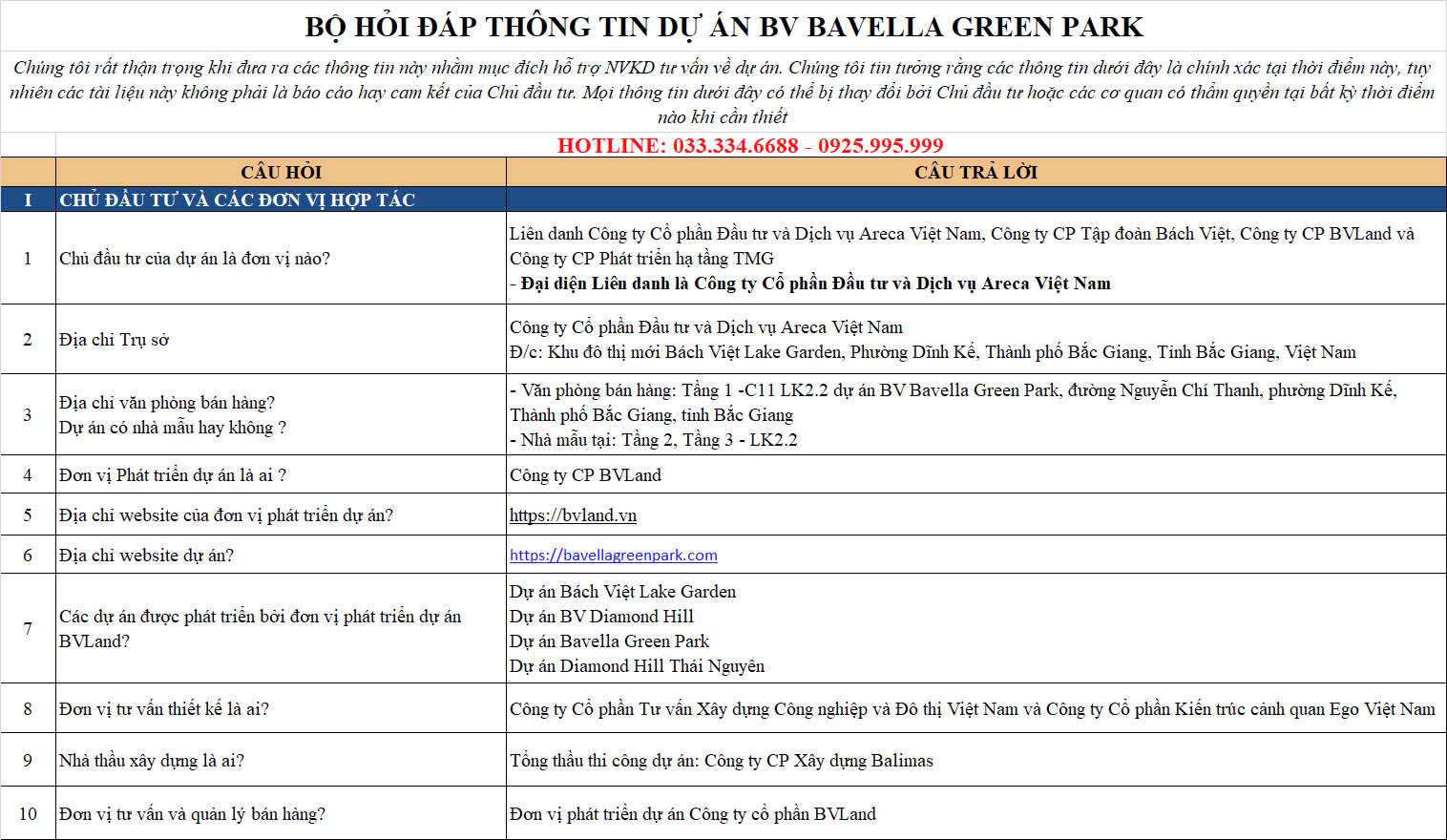Click the question 'Địa chỉ website dự án?'
This screenshot has width=1447, height=840.
tap(146, 556)
